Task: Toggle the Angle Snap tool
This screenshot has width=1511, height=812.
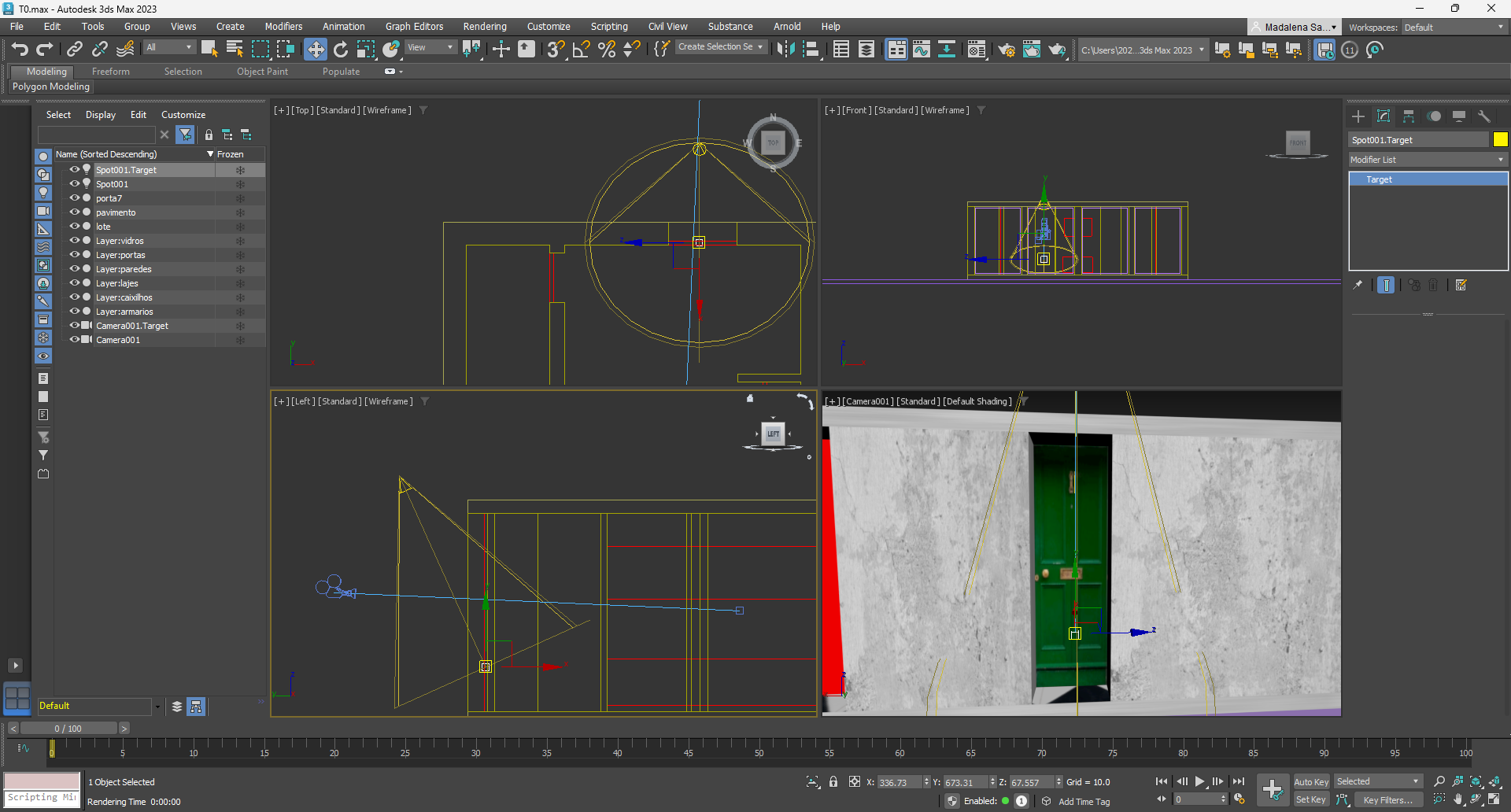Action: [x=581, y=50]
